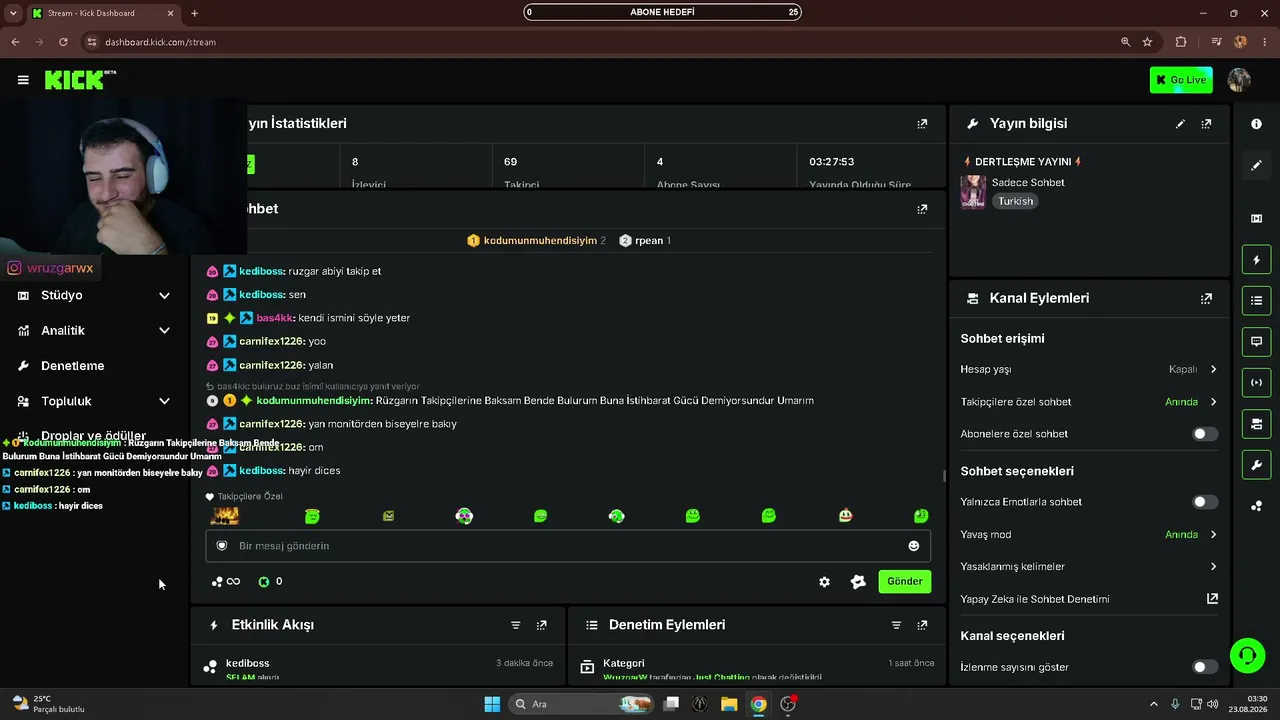Toggle the list moderation actions widget in sidebar
1280x720 pixels.
pyautogui.click(x=1256, y=300)
